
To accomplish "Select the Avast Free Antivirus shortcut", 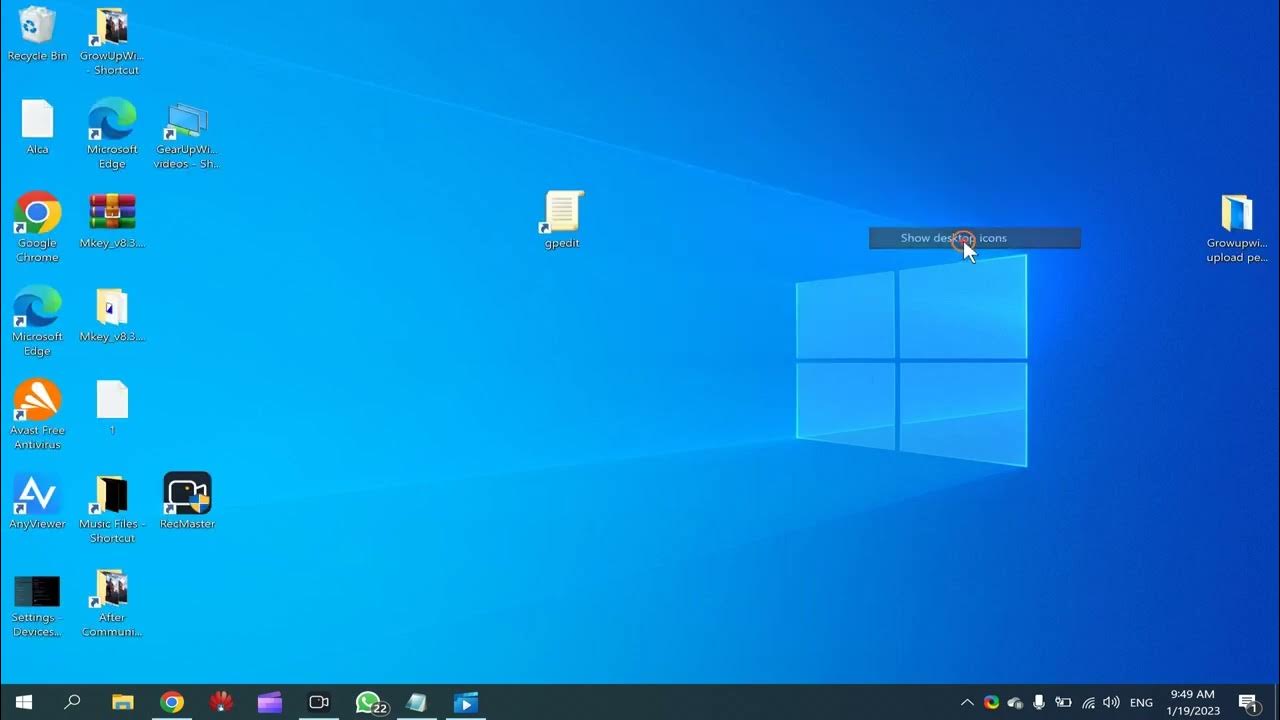I will point(37,414).
